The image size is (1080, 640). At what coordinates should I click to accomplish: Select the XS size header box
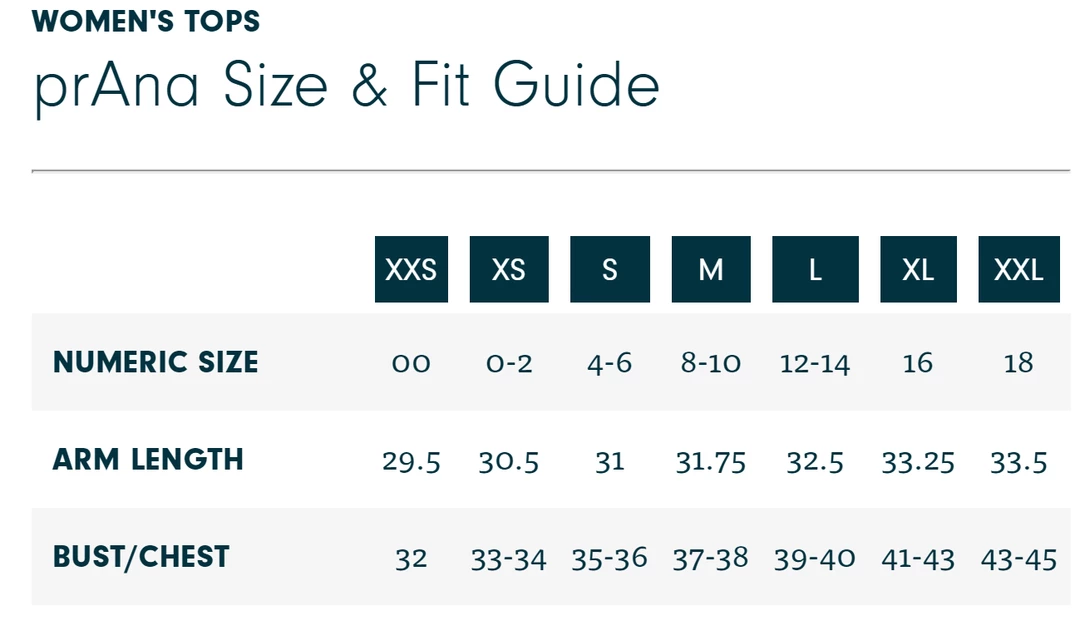tap(509, 269)
